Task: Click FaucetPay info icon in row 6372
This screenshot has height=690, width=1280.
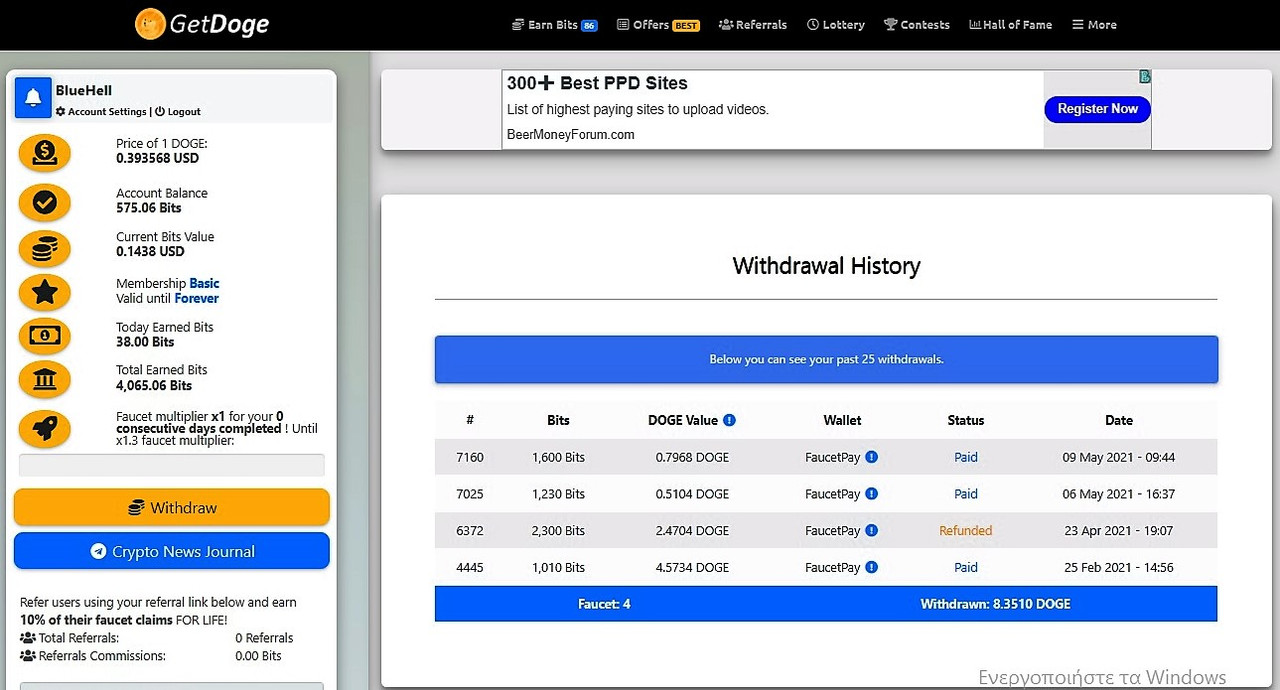Action: click(x=871, y=530)
